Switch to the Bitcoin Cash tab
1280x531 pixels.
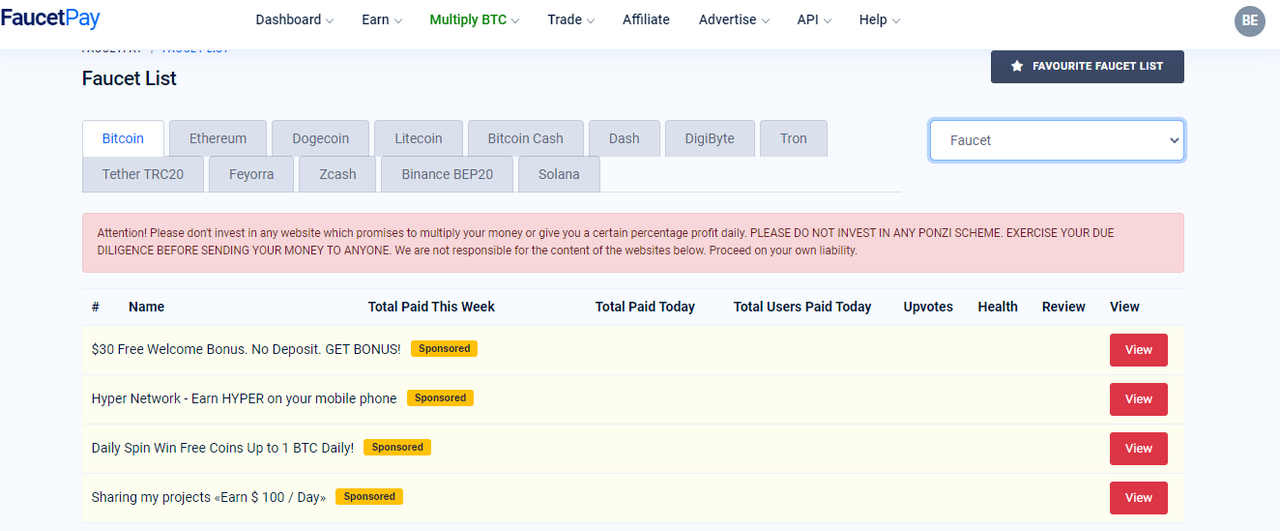pyautogui.click(x=526, y=138)
